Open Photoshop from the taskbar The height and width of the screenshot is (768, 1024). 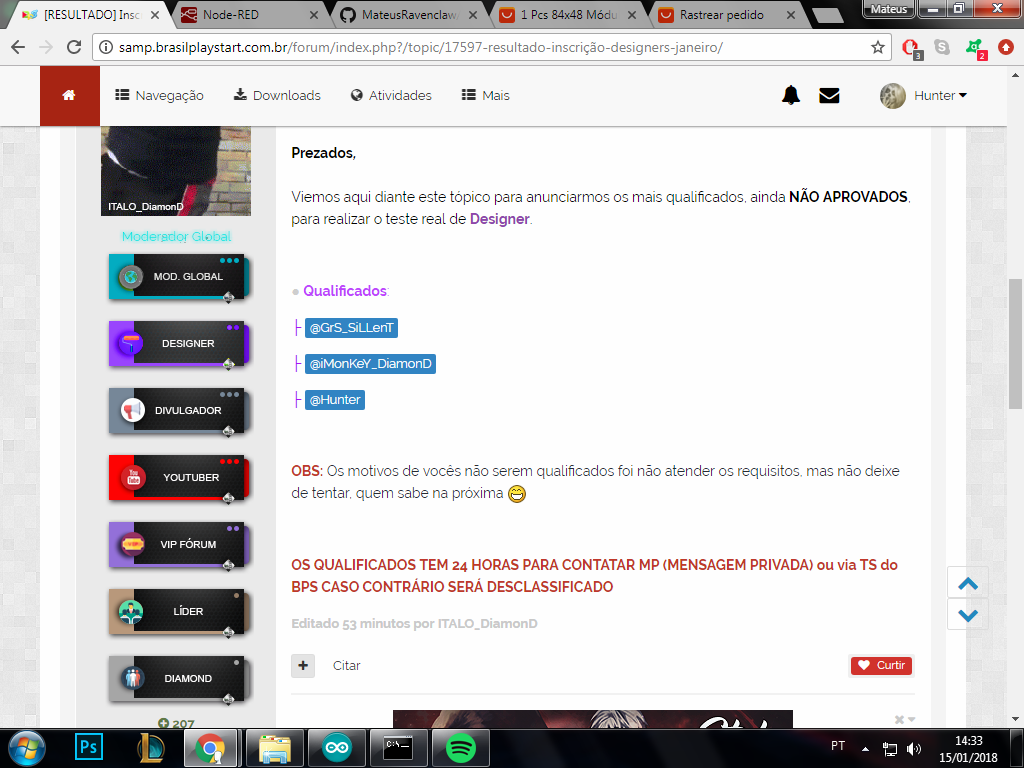point(89,747)
